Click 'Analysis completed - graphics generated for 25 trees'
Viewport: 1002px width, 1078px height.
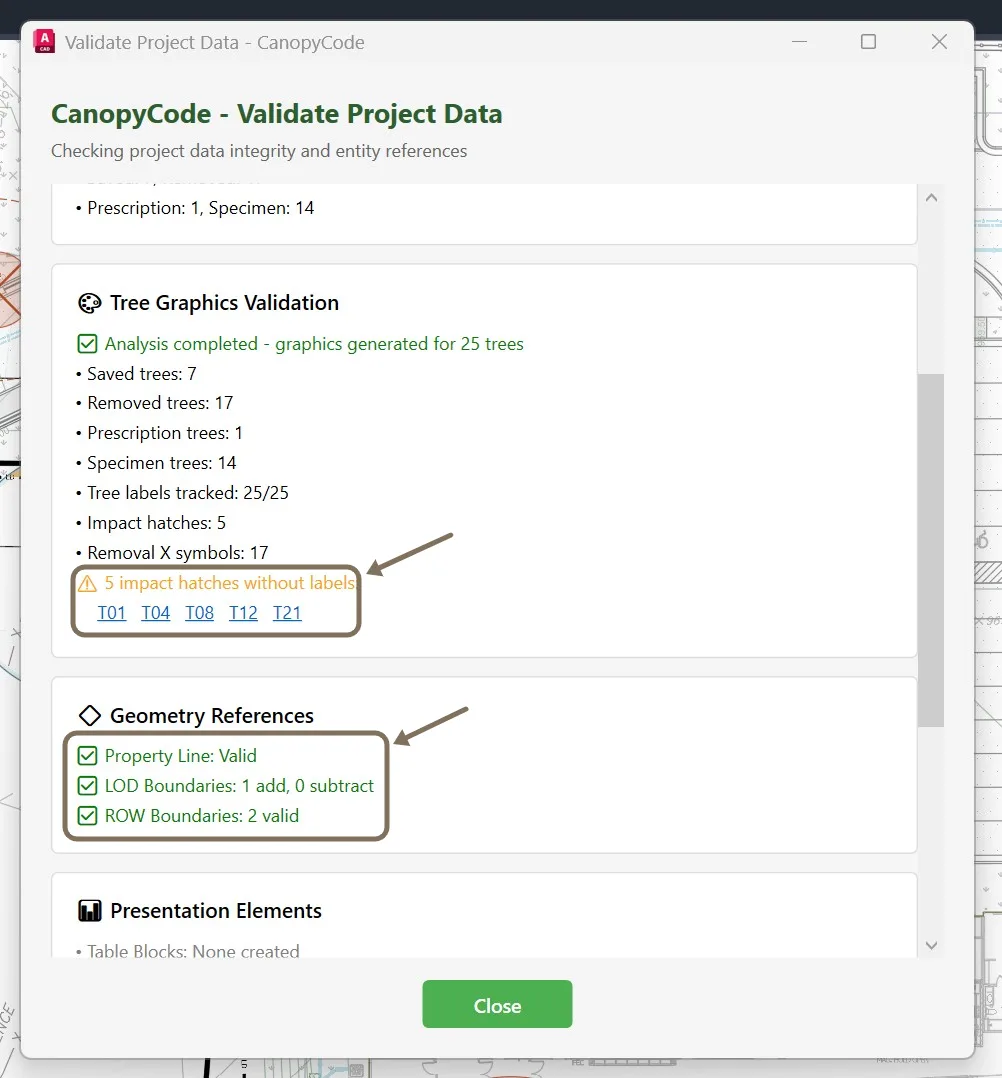314,344
